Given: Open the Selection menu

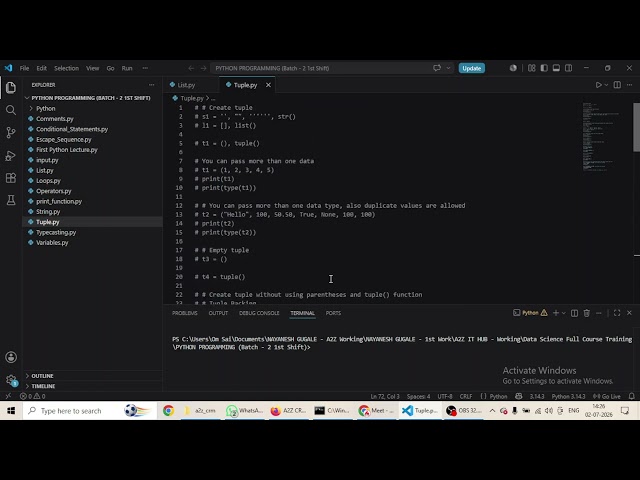Looking at the screenshot, I should point(67,68).
